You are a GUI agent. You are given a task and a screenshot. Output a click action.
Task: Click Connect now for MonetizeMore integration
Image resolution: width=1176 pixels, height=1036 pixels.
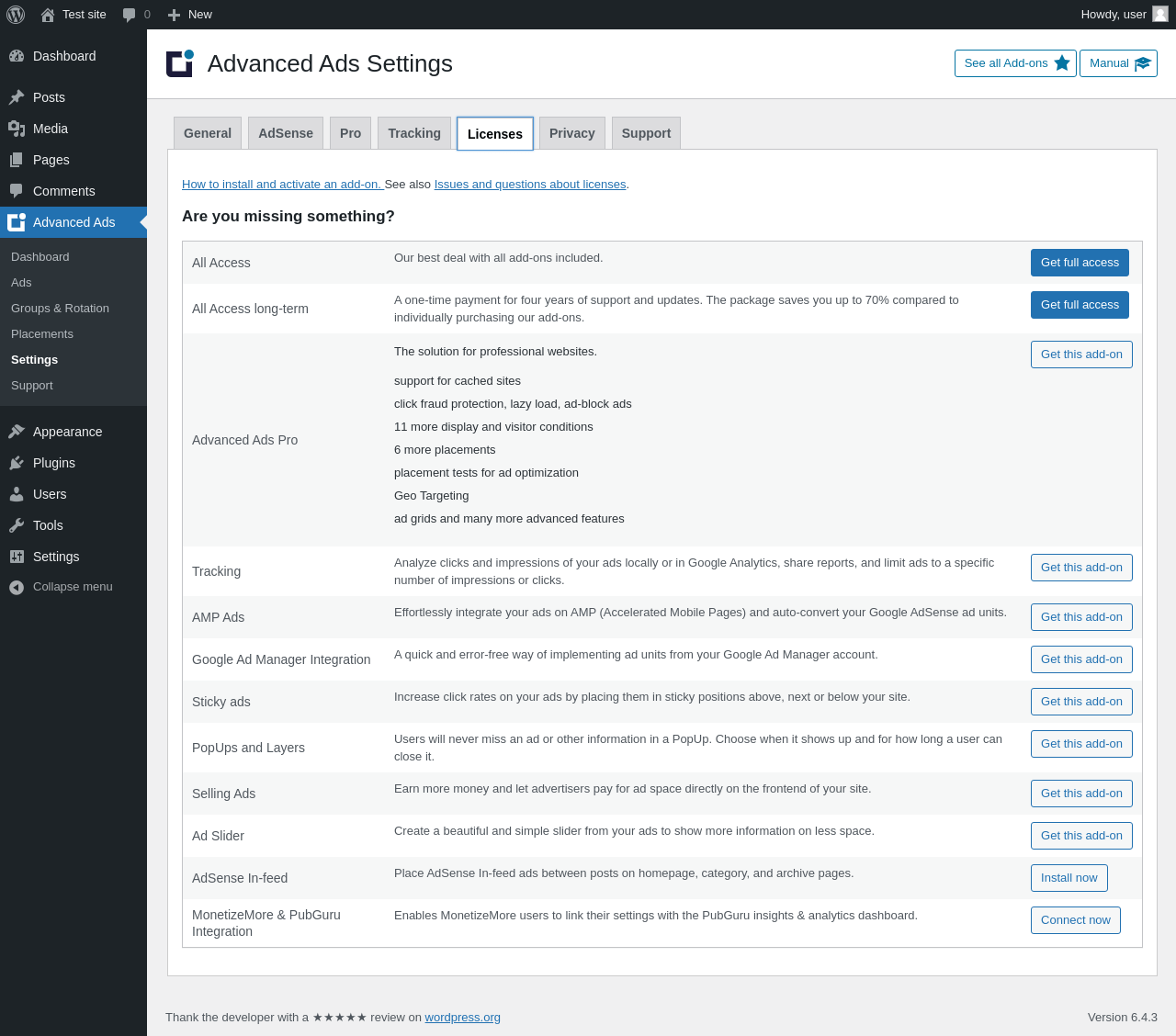(x=1075, y=920)
